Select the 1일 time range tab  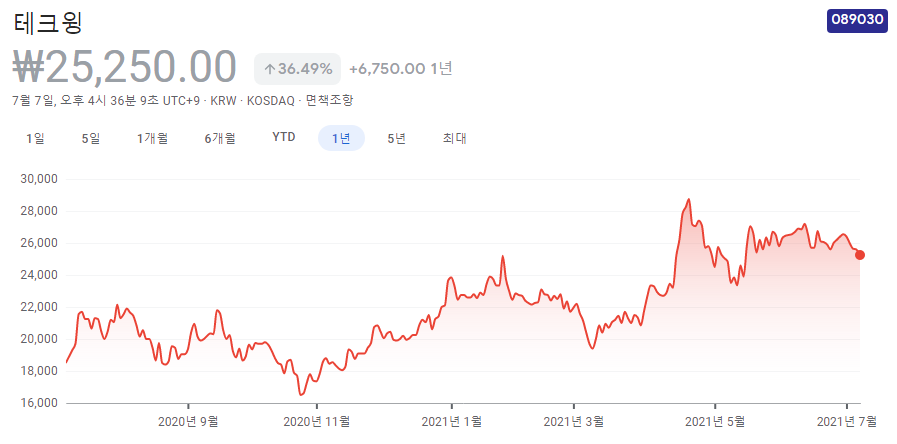click(35, 138)
